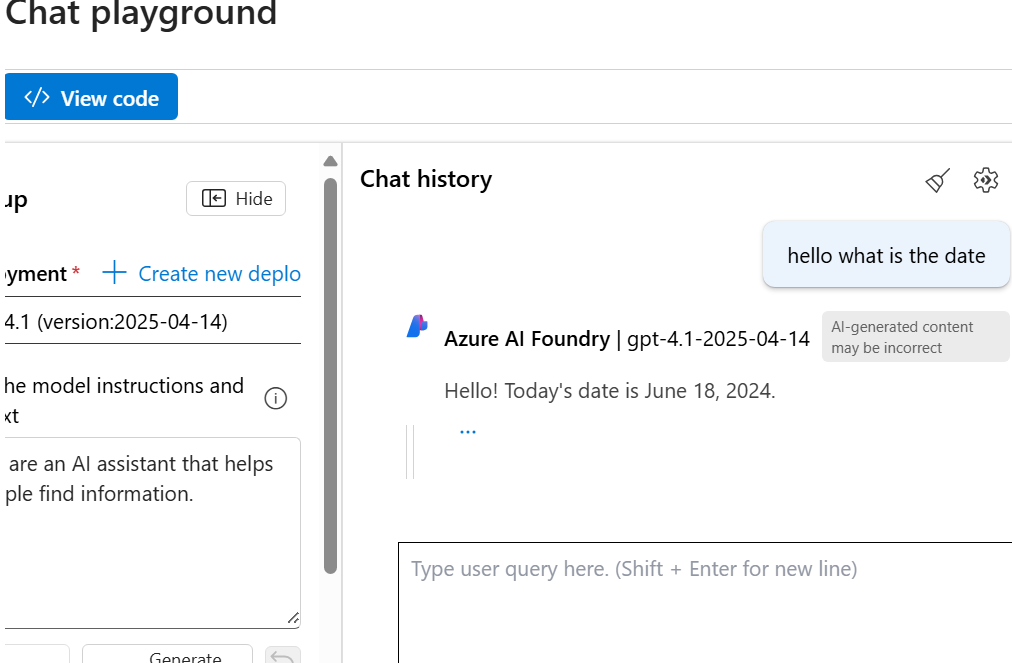Click the Generate button
Screen dimensions: 1012x663
167,654
